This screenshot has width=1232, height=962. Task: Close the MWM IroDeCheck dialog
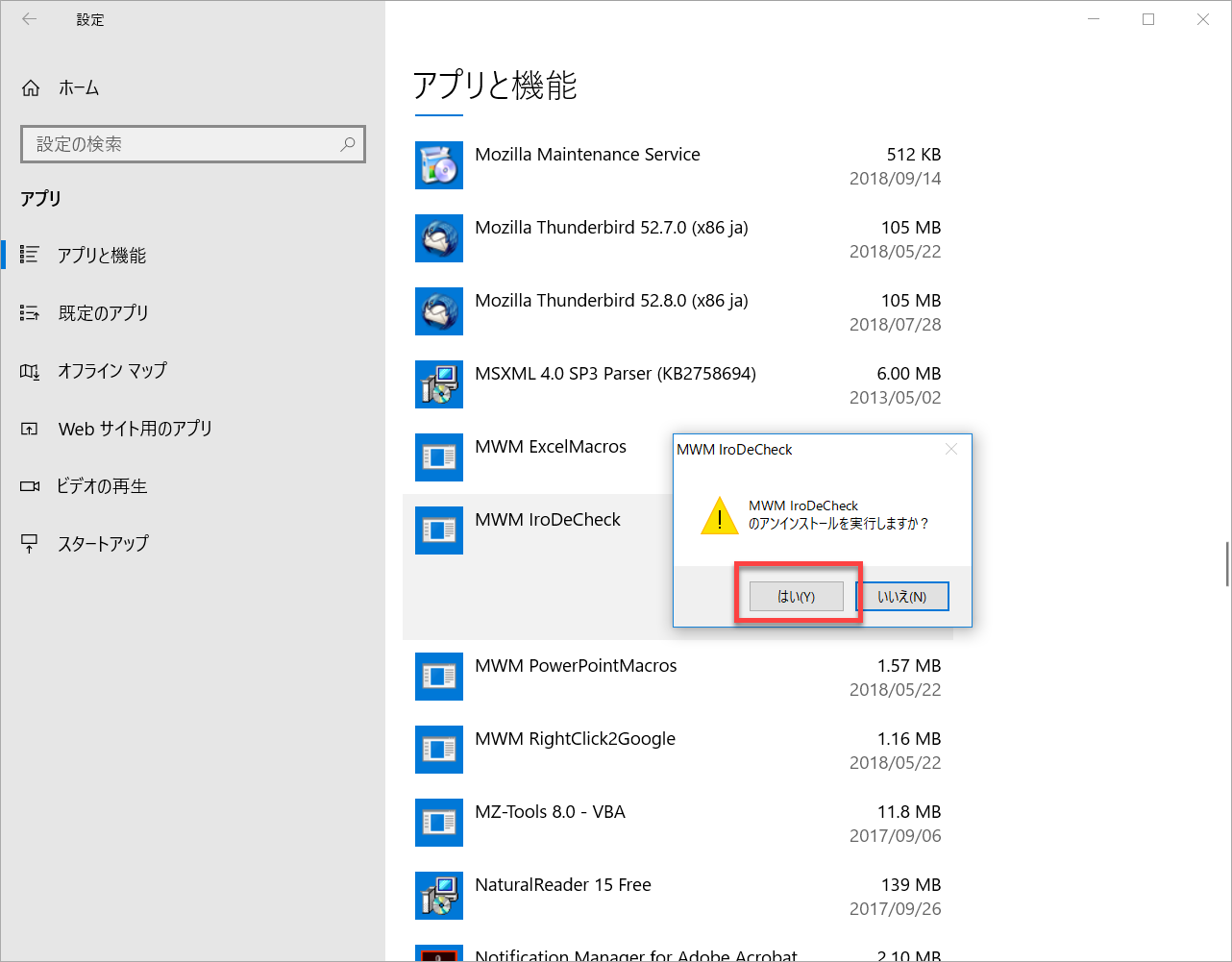click(950, 449)
